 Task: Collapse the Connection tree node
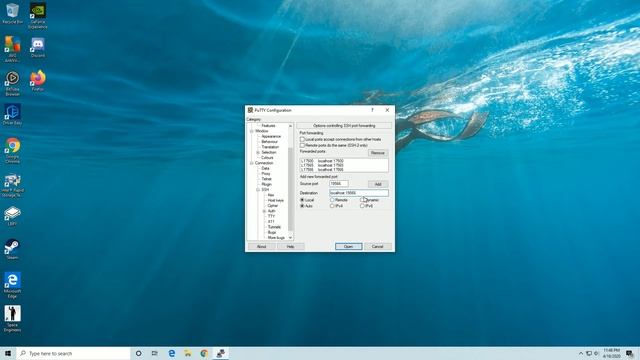pos(252,163)
